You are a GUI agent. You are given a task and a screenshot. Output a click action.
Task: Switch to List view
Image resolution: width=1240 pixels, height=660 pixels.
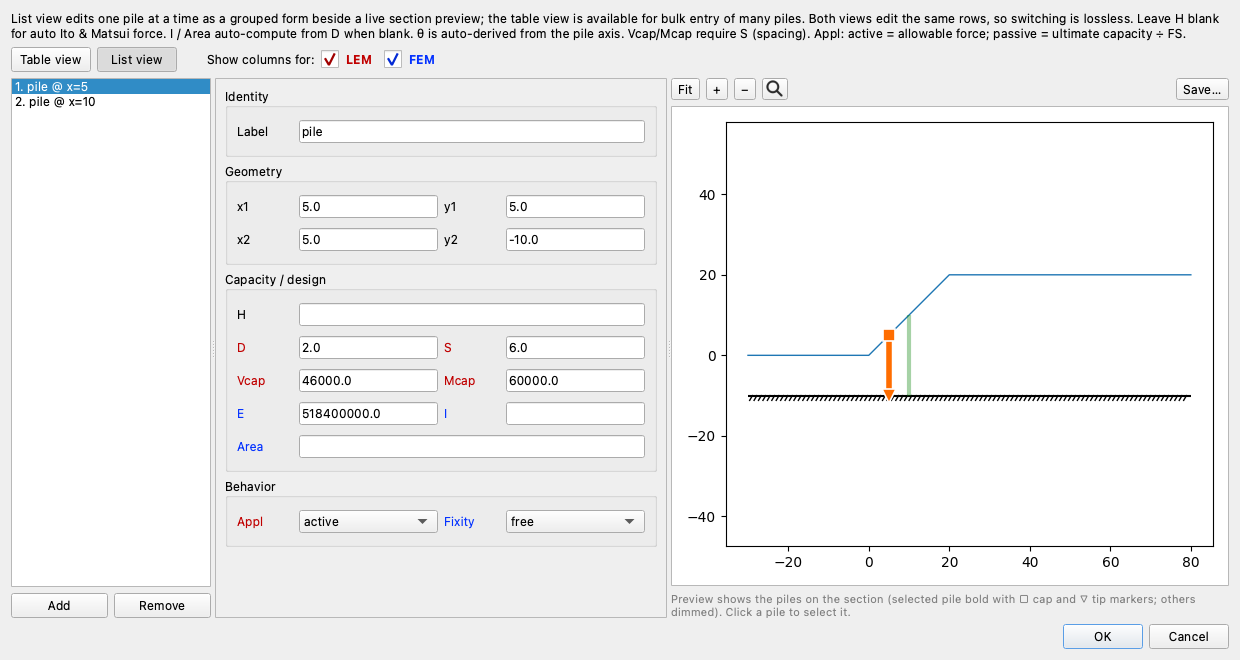(137, 60)
